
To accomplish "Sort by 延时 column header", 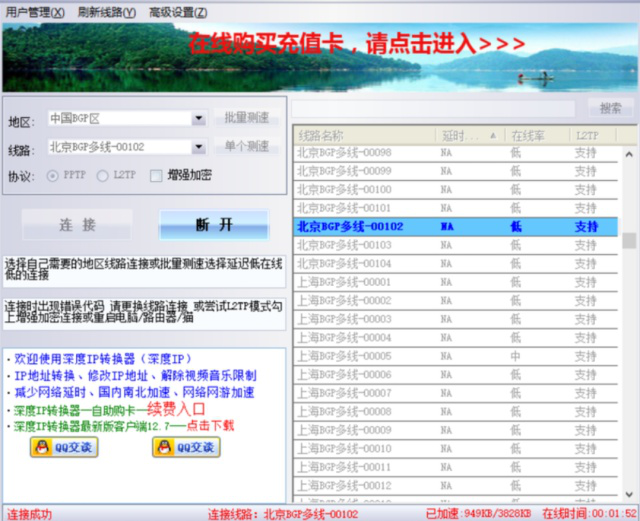I will pyautogui.click(x=471, y=136).
